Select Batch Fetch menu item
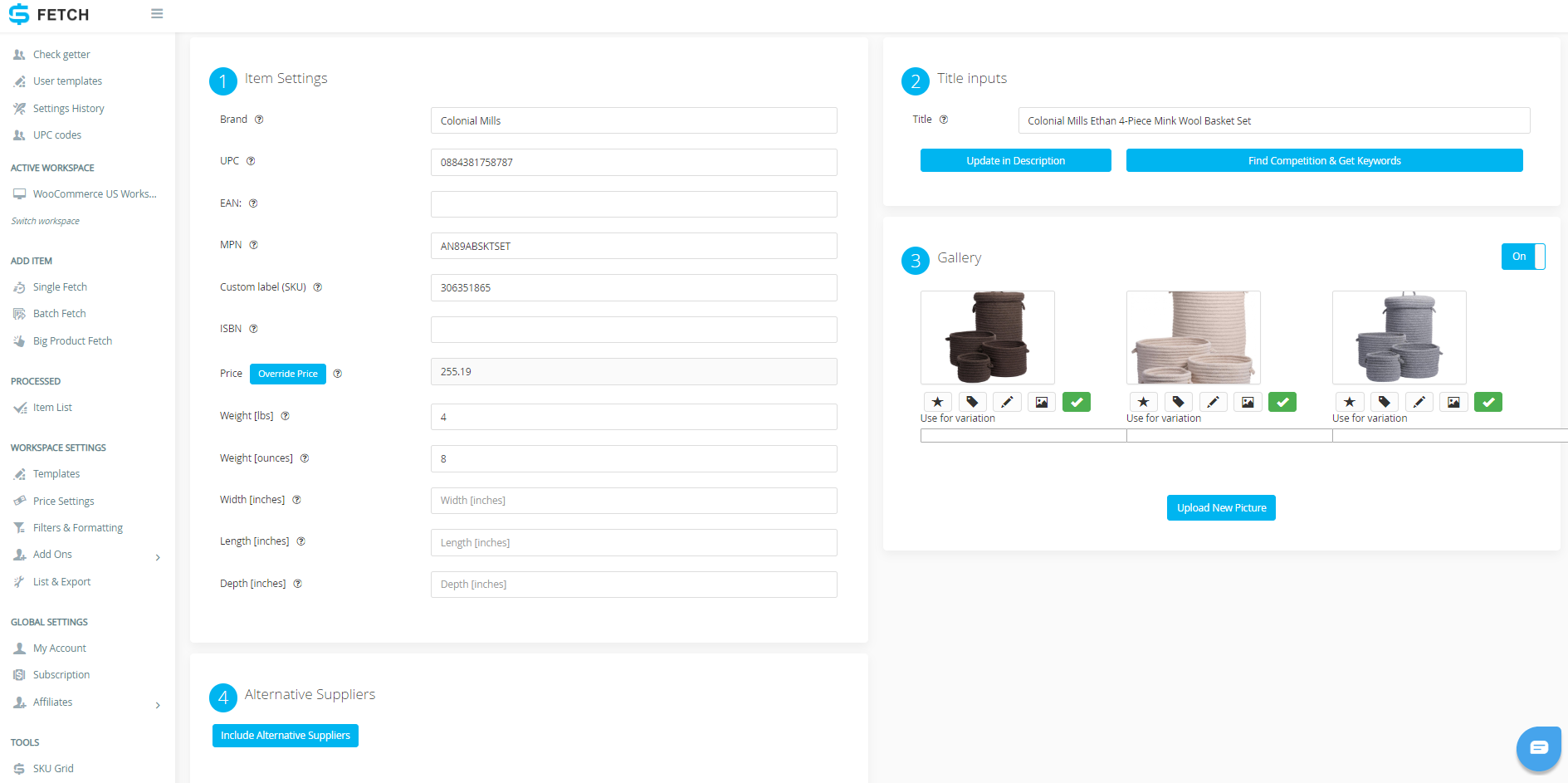Image resolution: width=1568 pixels, height=783 pixels. (59, 314)
